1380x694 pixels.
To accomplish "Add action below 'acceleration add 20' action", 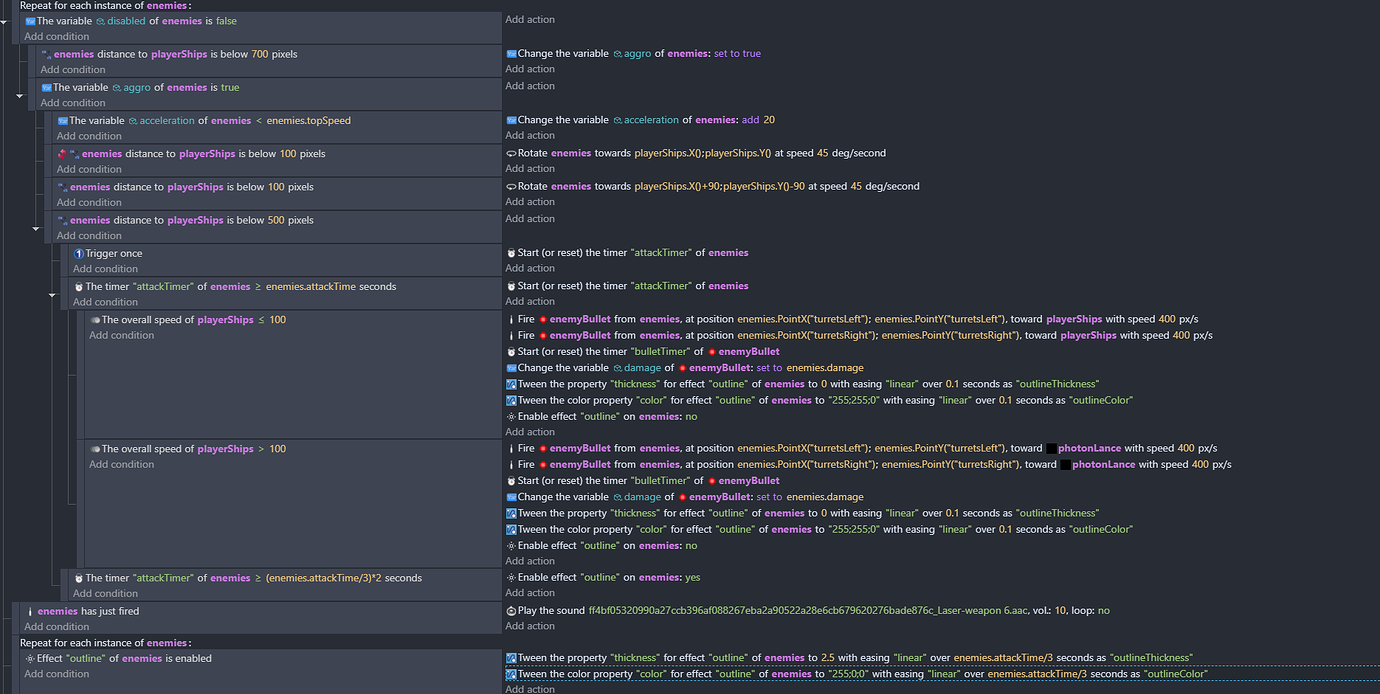I will [530, 136].
